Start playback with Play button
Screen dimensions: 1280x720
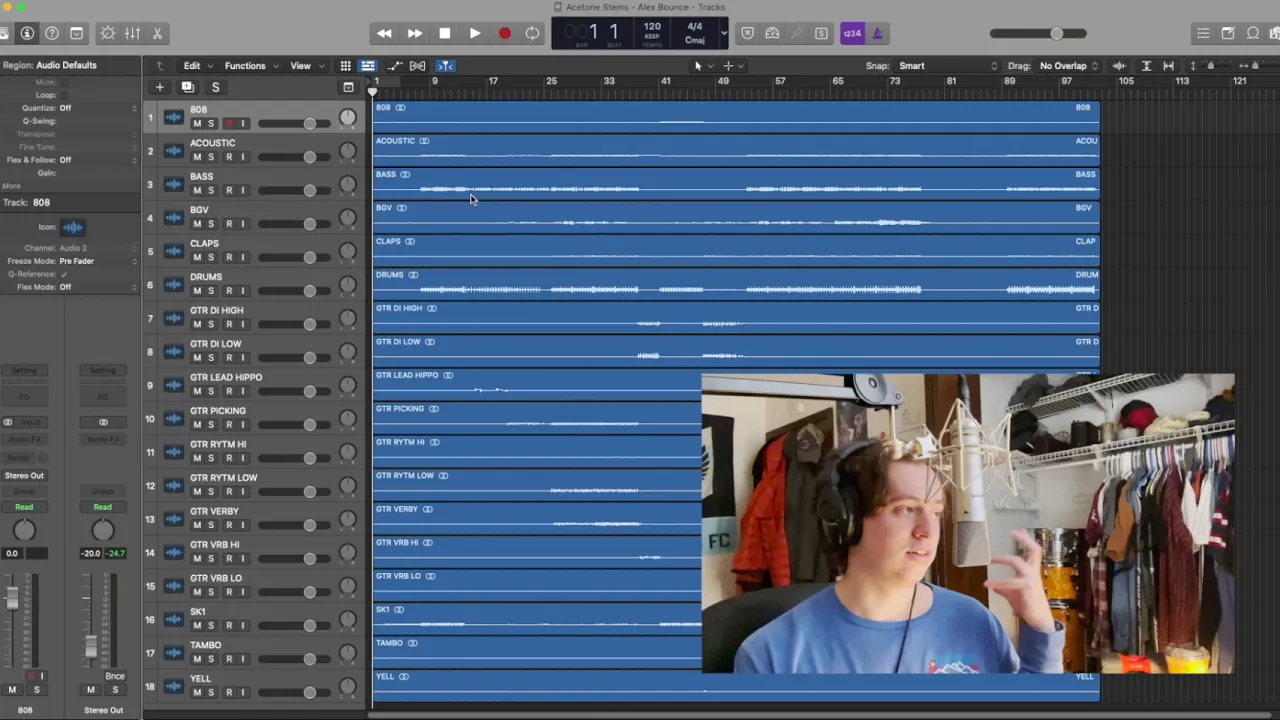475,33
